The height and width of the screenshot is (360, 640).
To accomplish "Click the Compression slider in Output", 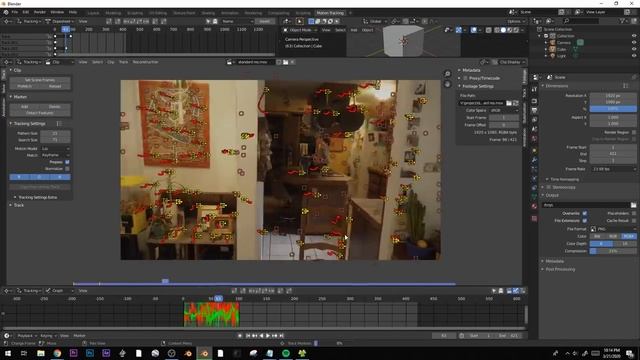I will [x=613, y=251].
